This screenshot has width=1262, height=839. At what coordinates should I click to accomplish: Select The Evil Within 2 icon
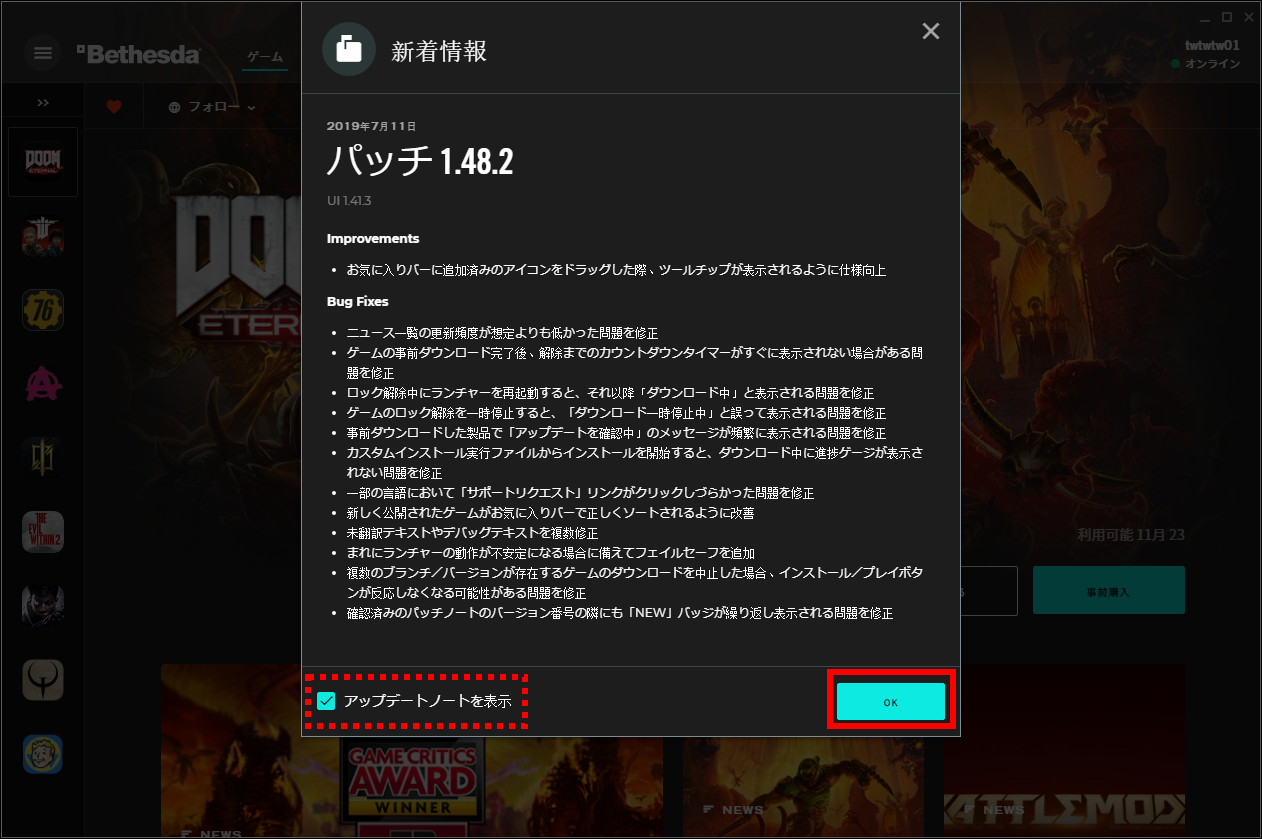pyautogui.click(x=43, y=532)
